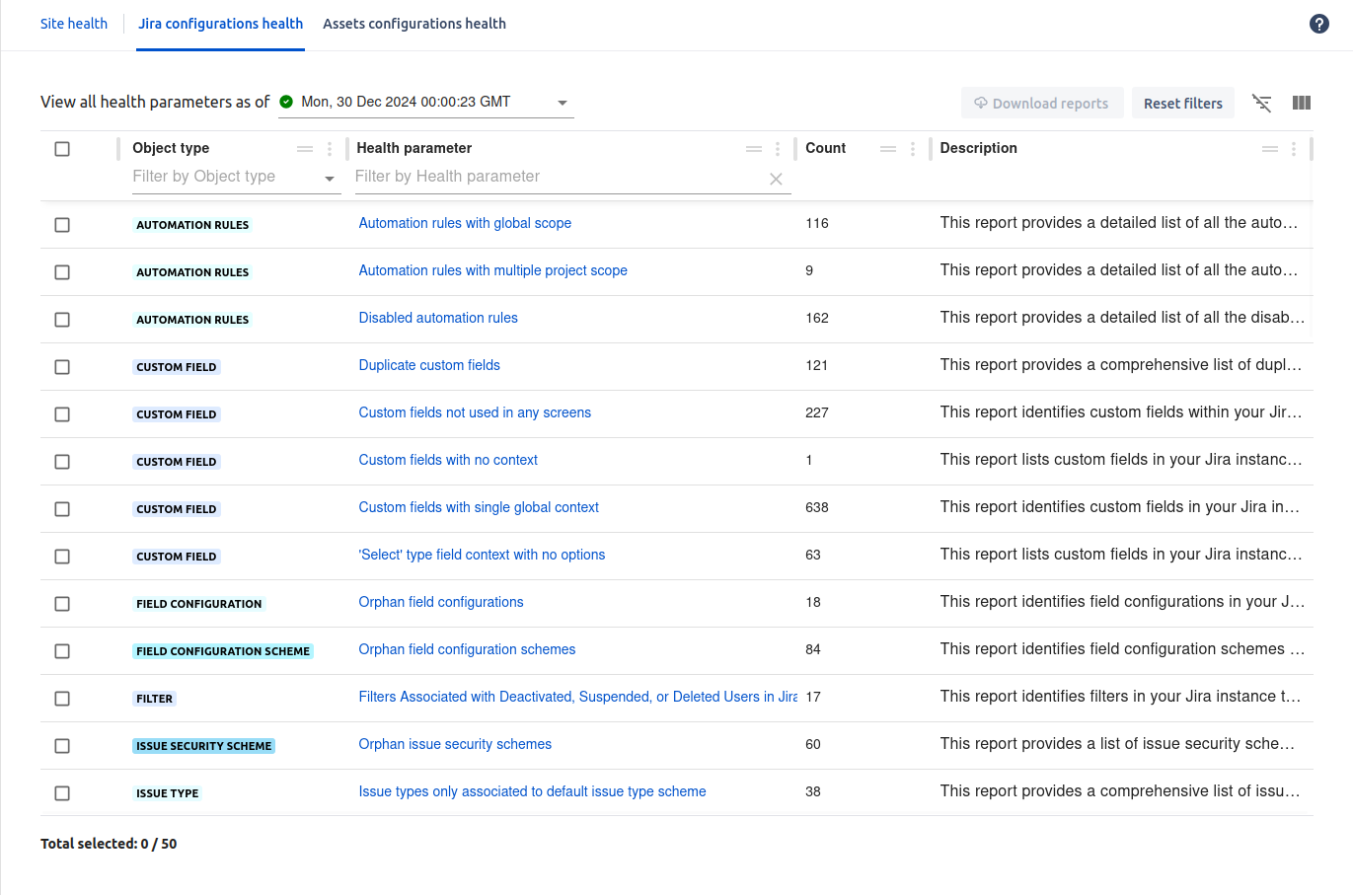Image resolution: width=1353 pixels, height=896 pixels.
Task: Check the Filters Associated with Deactivated users row
Action: click(62, 699)
